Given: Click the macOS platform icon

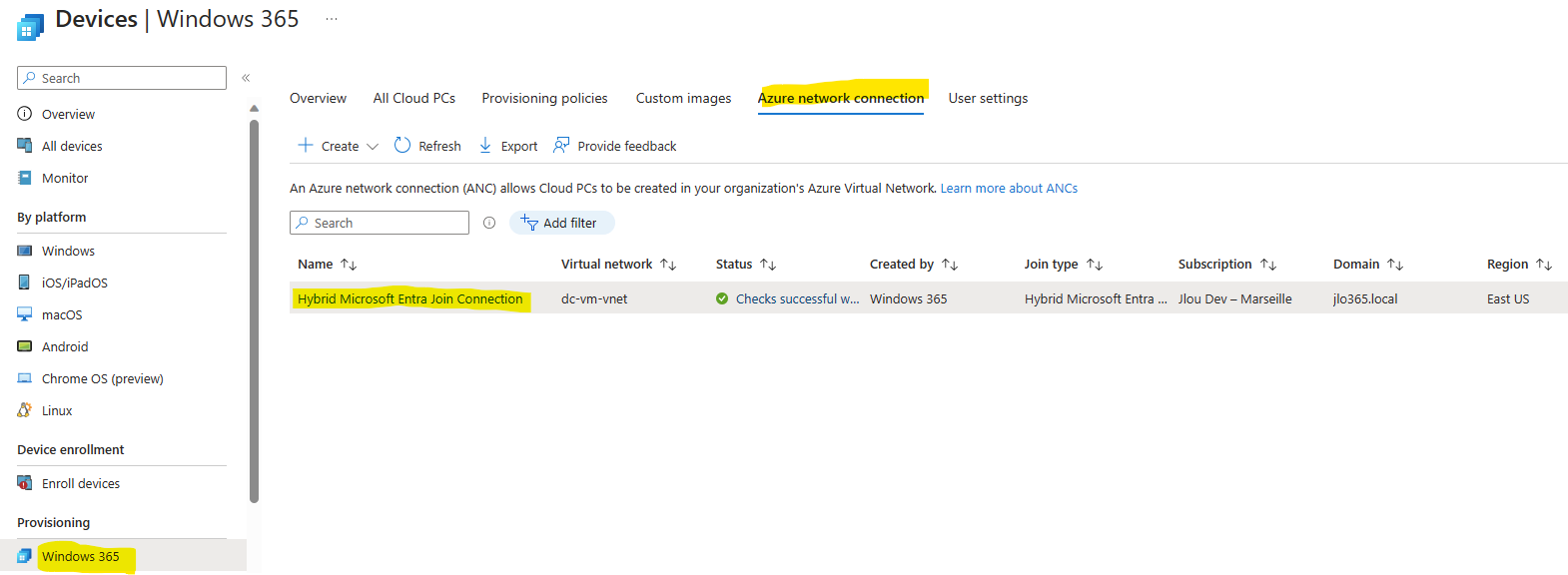Looking at the screenshot, I should (25, 314).
